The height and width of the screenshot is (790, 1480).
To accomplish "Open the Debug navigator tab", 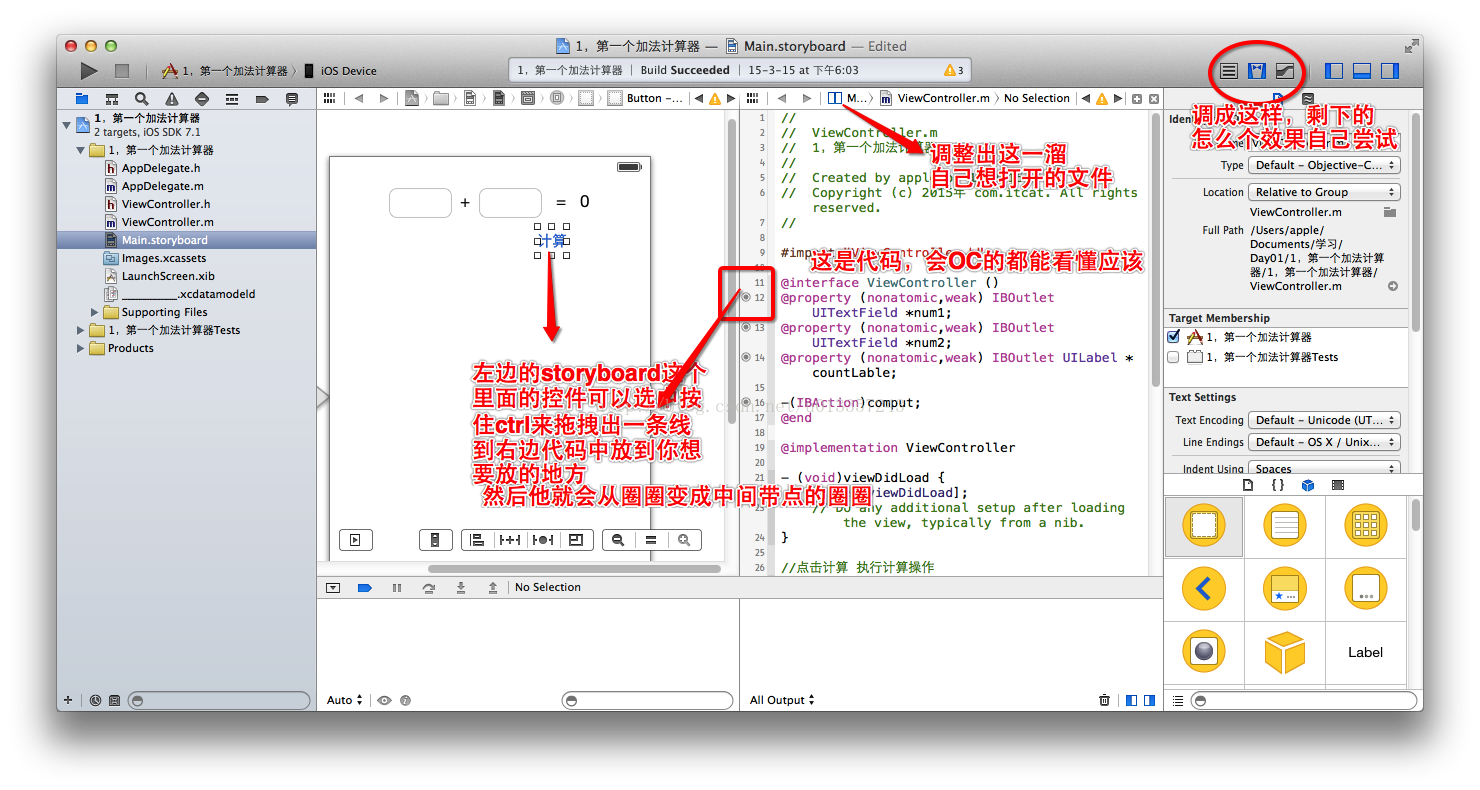I will tap(232, 99).
